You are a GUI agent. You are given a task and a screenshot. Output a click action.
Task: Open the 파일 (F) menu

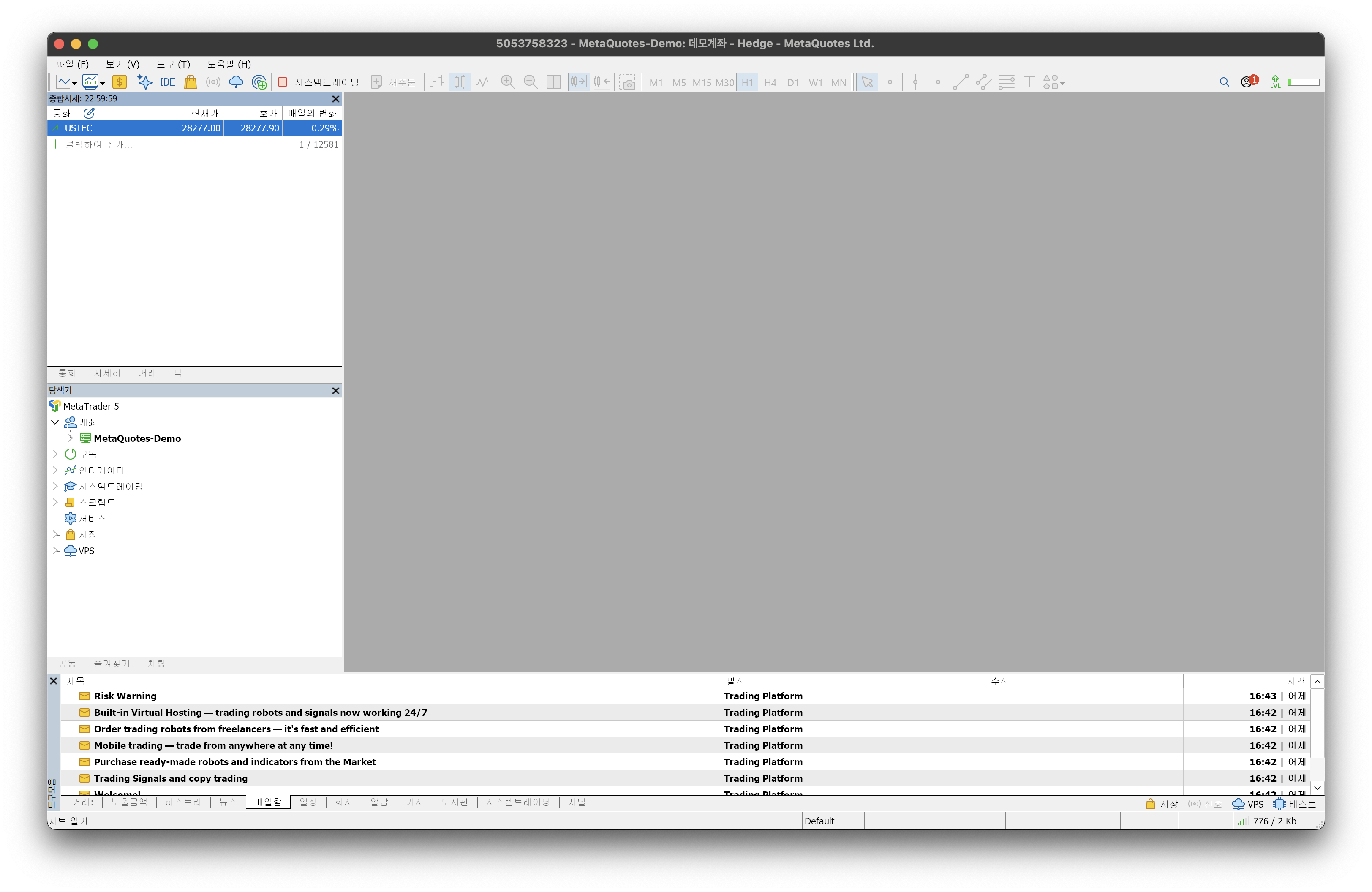[x=72, y=64]
